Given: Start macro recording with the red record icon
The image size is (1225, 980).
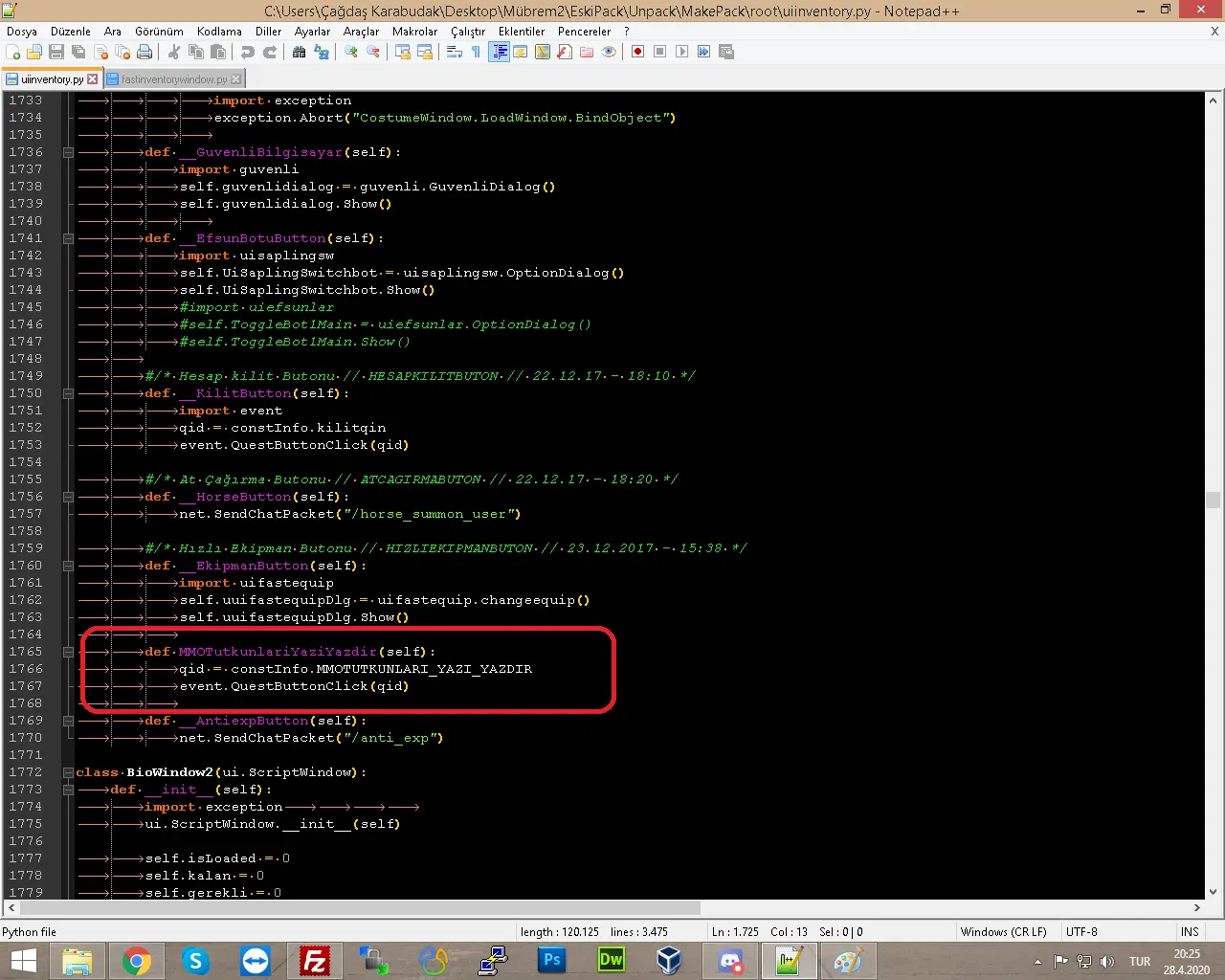Looking at the screenshot, I should (638, 52).
